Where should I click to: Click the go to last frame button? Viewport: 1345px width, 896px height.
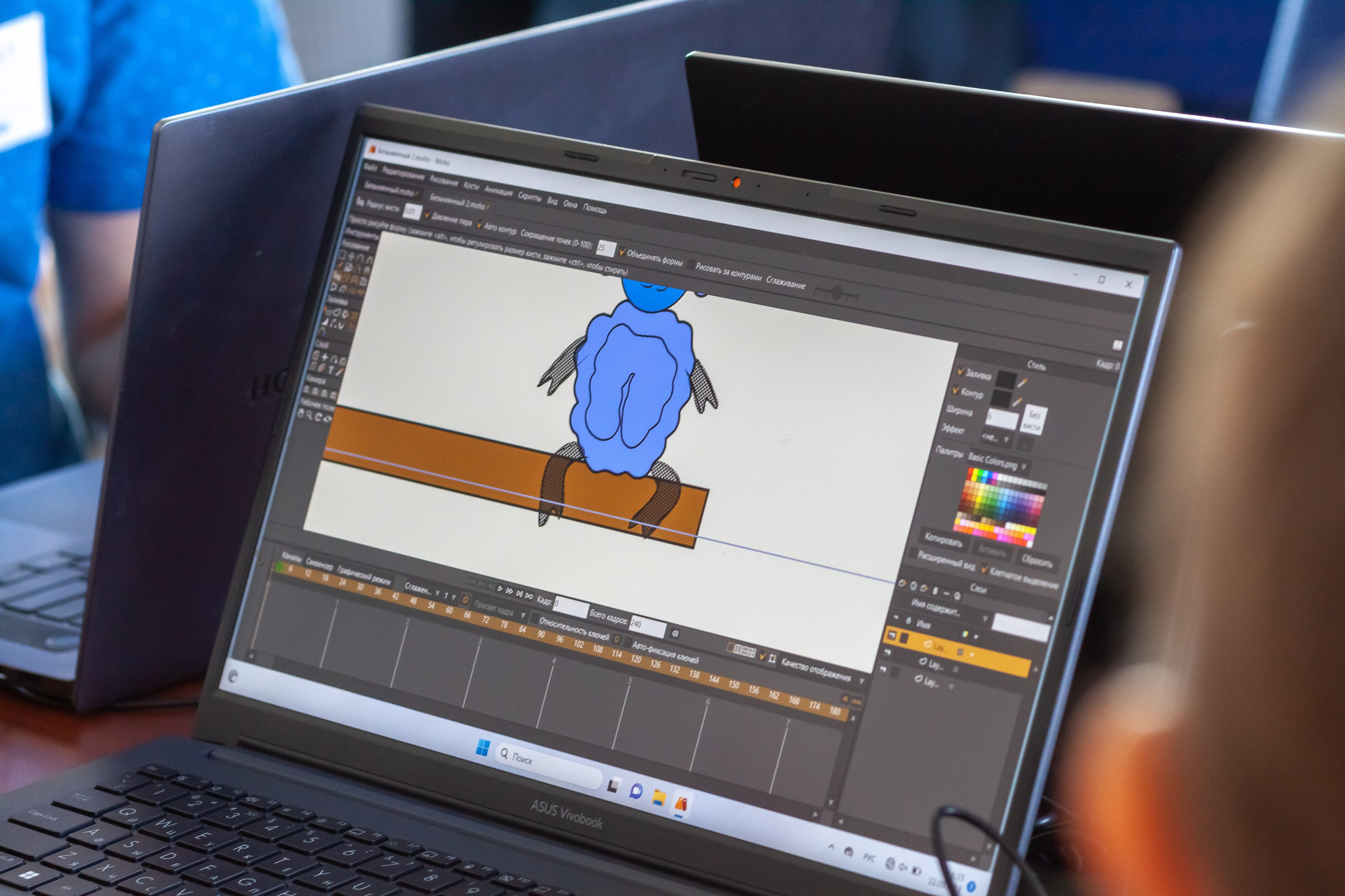(x=529, y=596)
